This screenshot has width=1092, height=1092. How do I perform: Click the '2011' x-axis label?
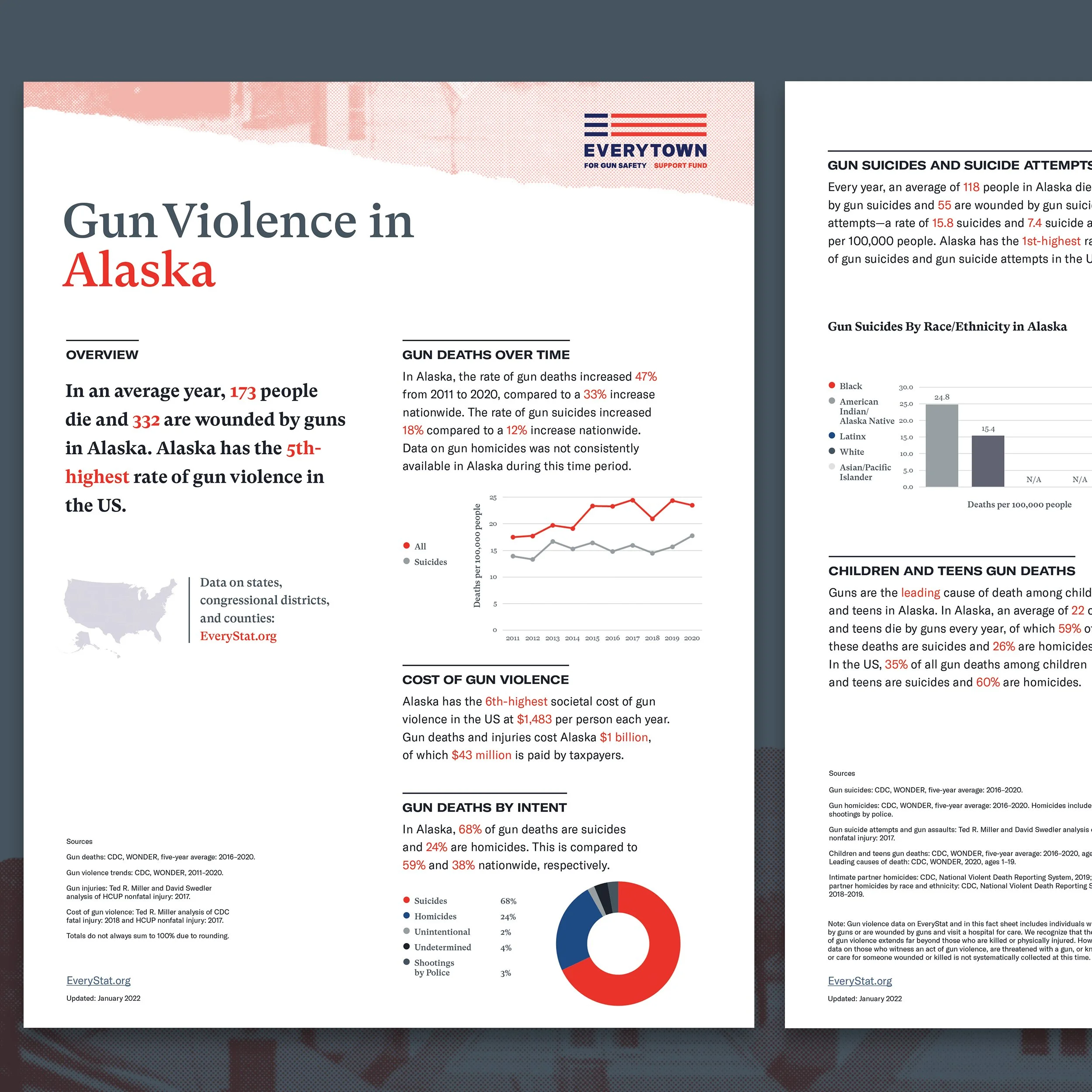coord(513,638)
